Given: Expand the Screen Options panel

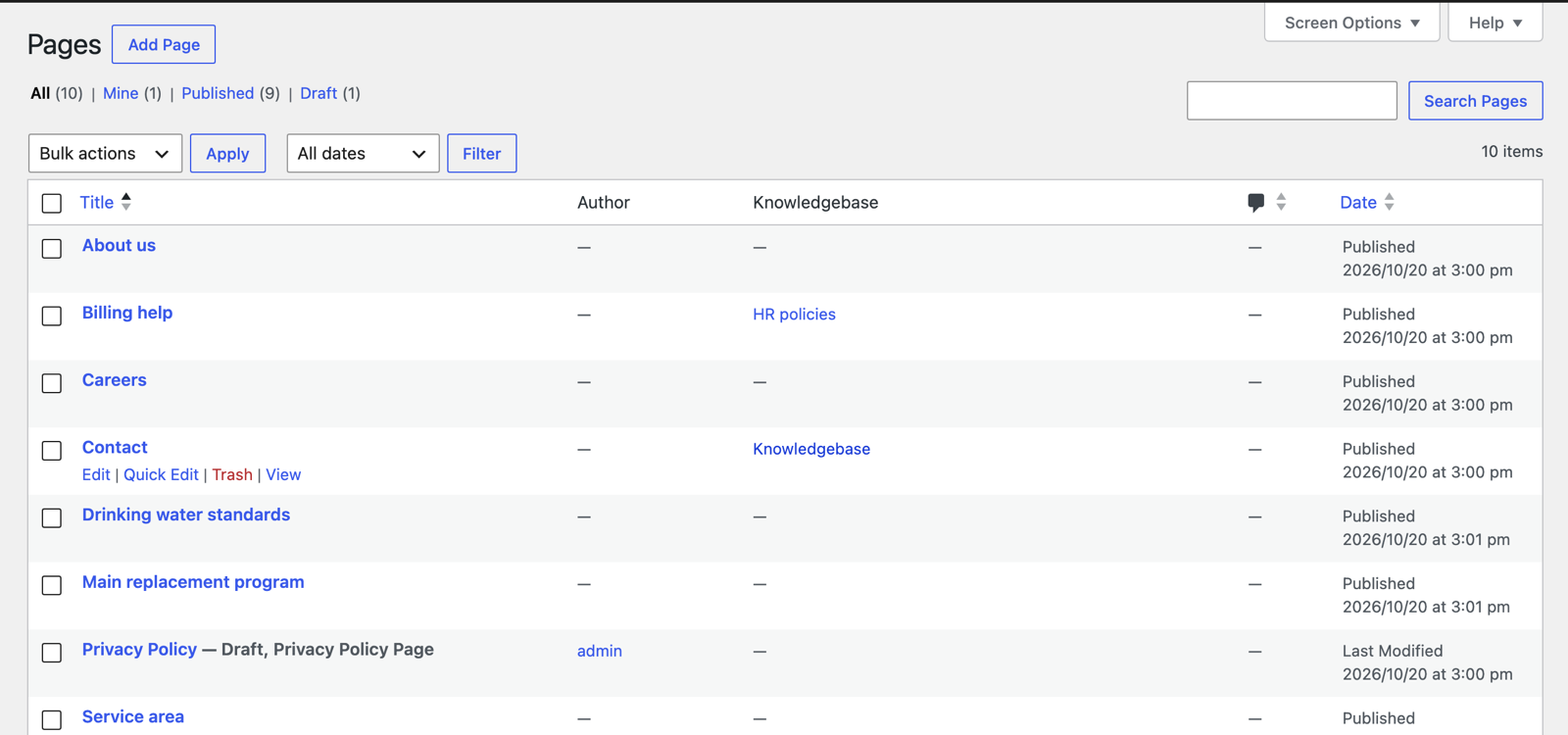Looking at the screenshot, I should (x=1351, y=23).
